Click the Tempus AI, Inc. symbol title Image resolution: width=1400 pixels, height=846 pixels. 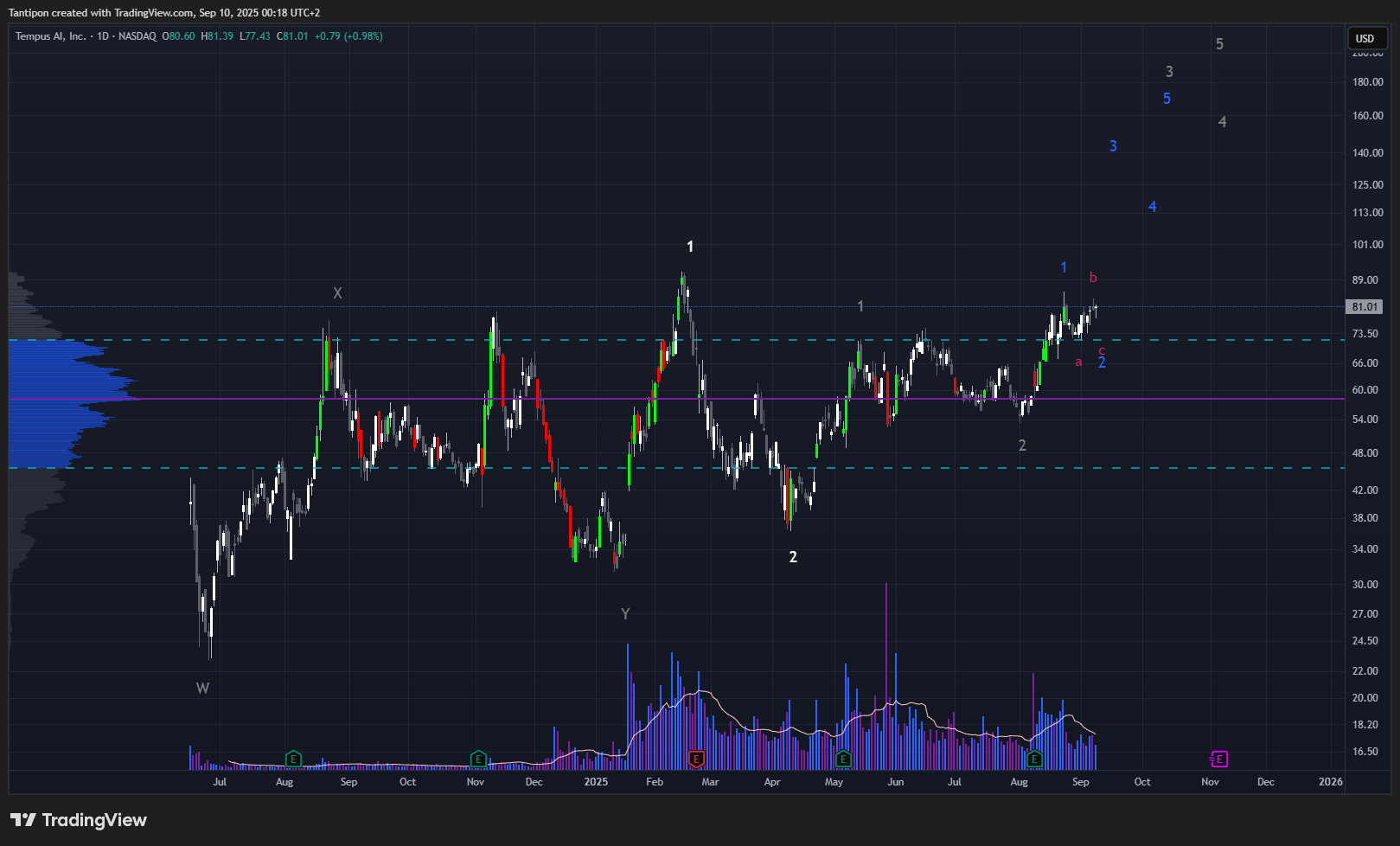coord(50,36)
